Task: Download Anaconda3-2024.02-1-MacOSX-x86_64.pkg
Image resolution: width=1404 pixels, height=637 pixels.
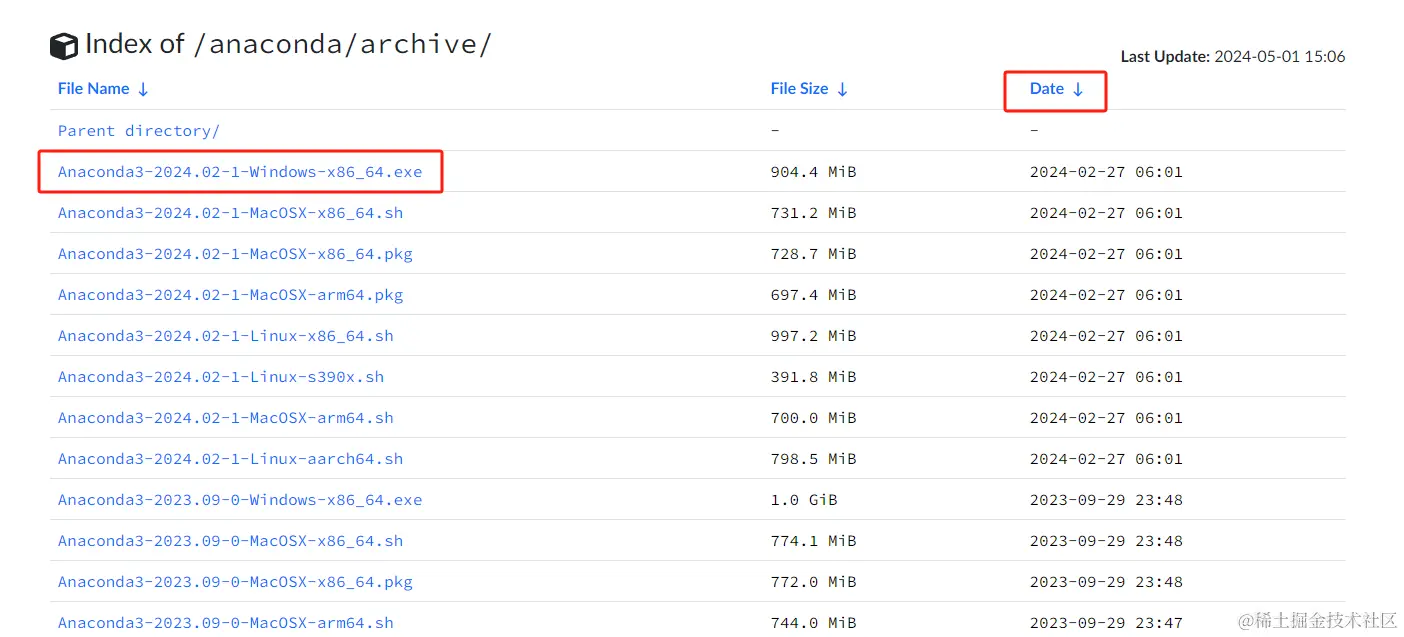Action: [235, 254]
